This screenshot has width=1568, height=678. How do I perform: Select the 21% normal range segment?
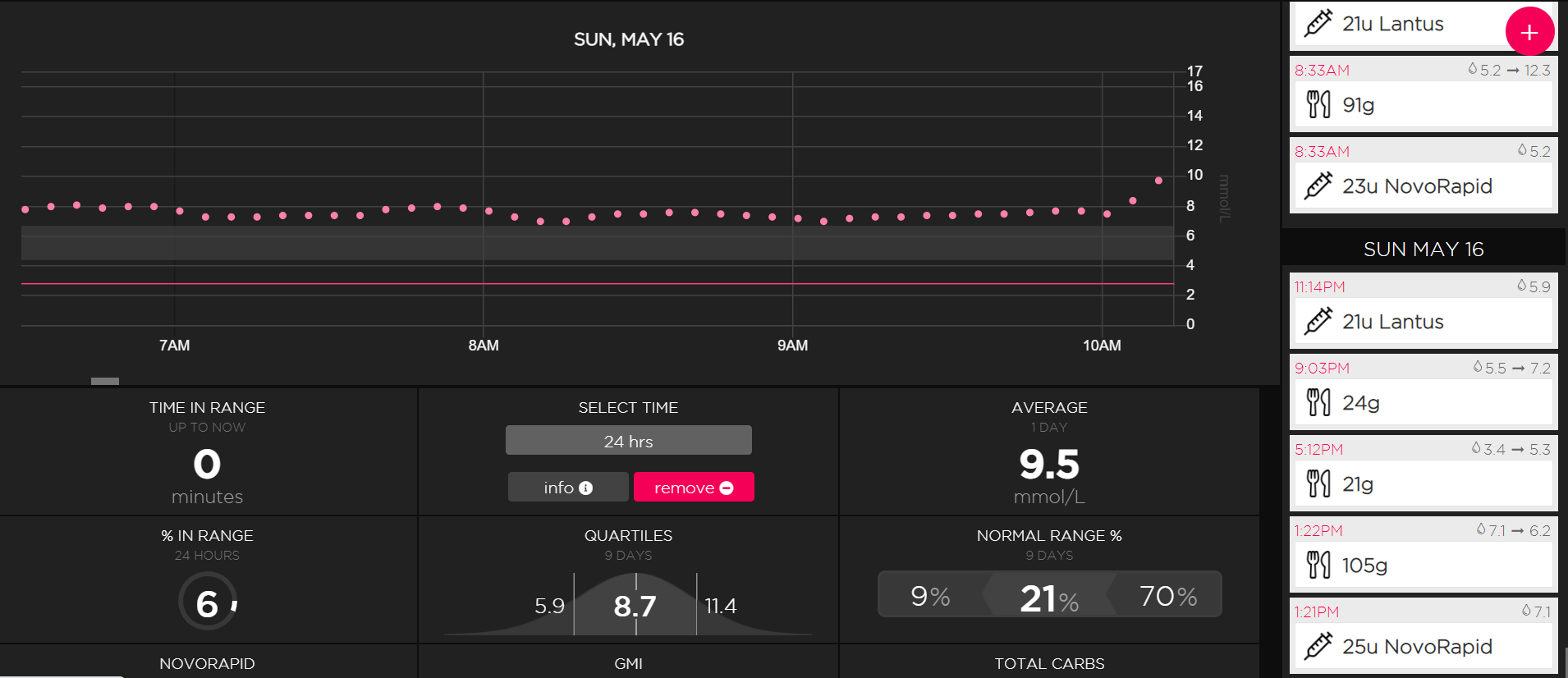1048,597
